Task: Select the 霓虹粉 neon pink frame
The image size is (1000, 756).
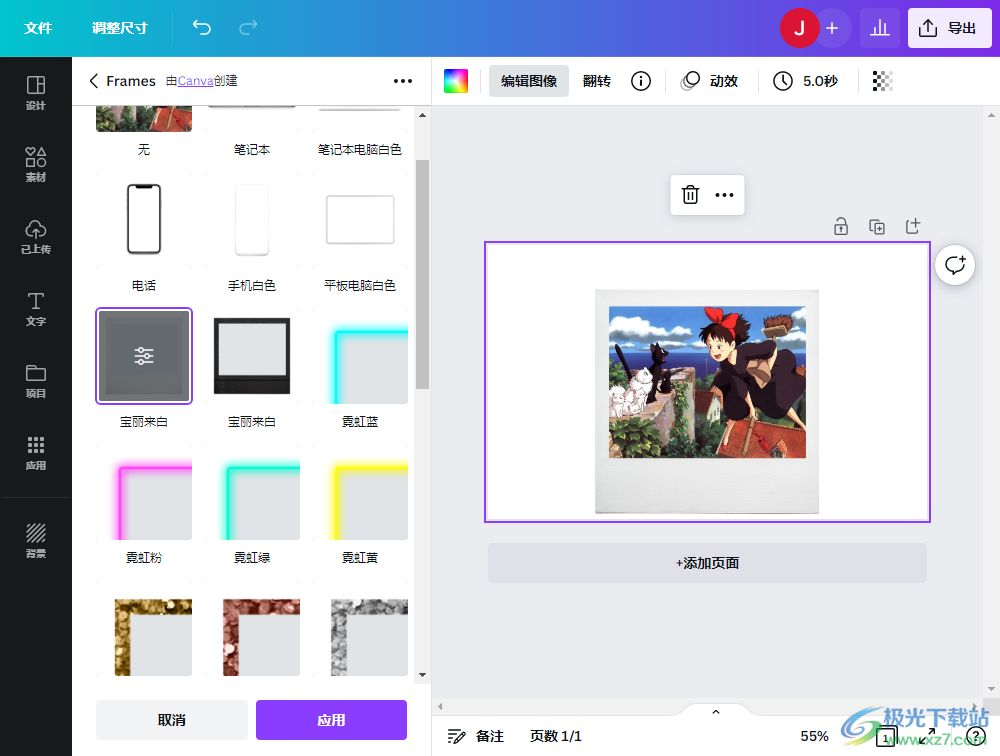Action: pos(144,492)
